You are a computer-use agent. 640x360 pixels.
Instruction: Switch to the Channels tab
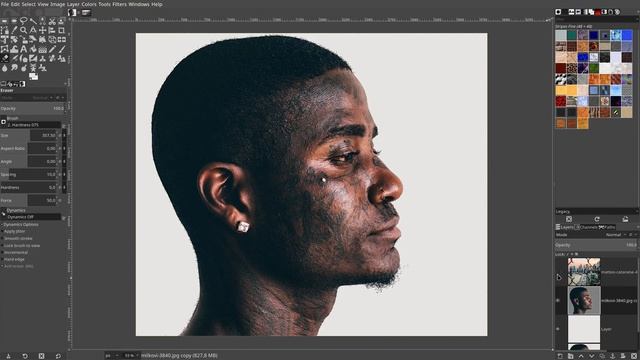pyautogui.click(x=586, y=227)
